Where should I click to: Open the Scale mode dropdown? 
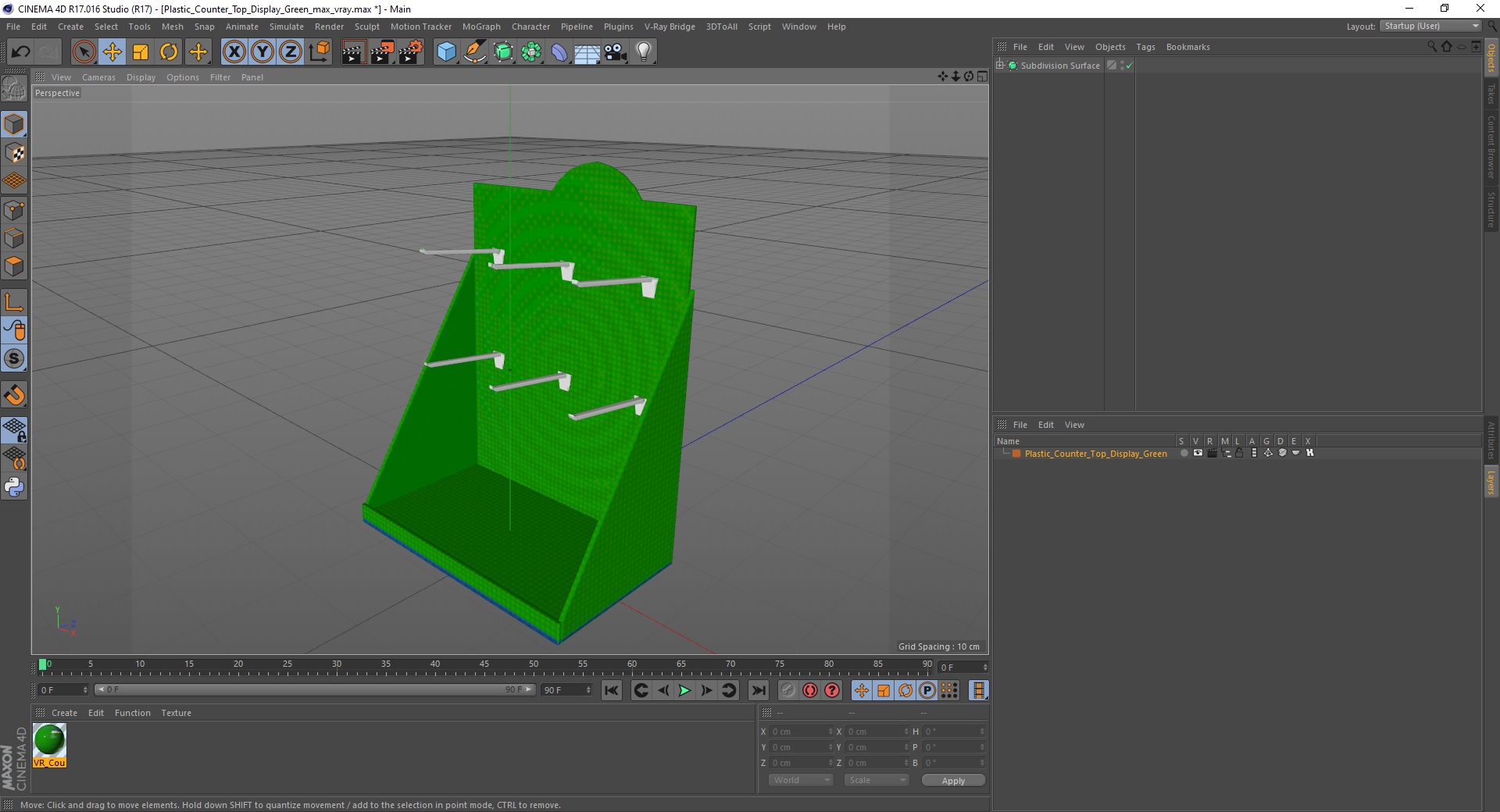pyautogui.click(x=877, y=780)
